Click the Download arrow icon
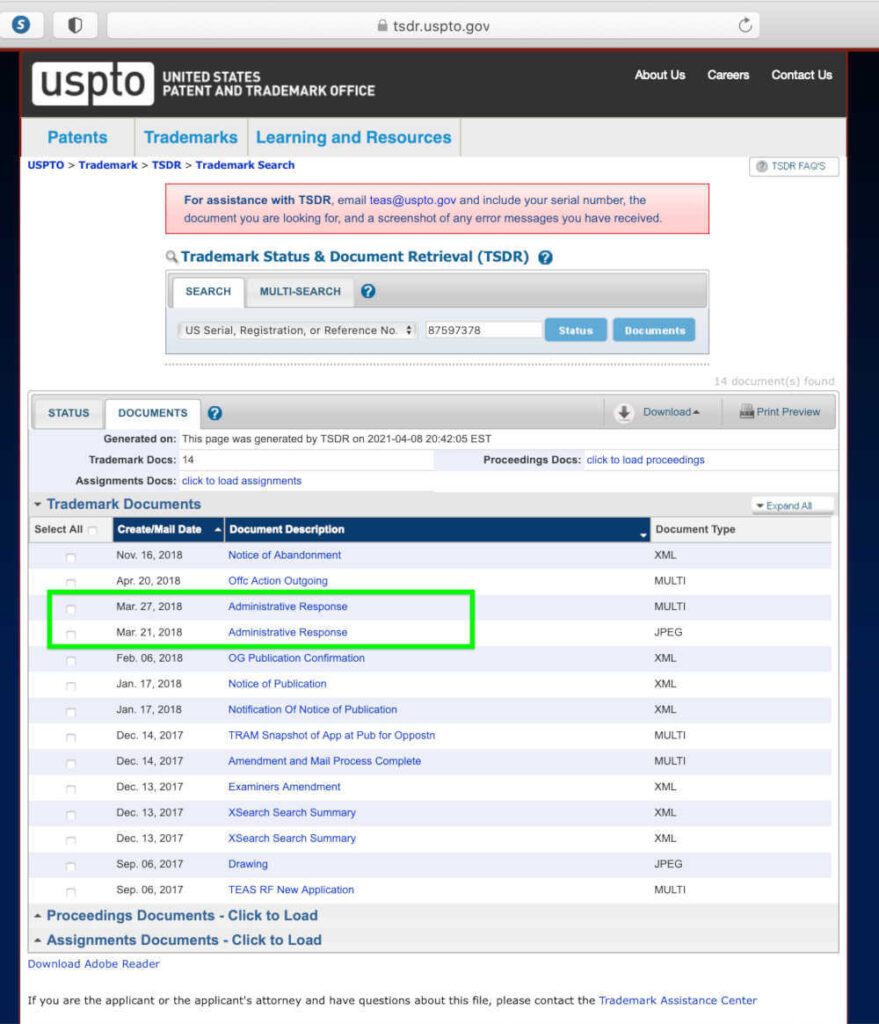The image size is (879, 1024). click(624, 412)
